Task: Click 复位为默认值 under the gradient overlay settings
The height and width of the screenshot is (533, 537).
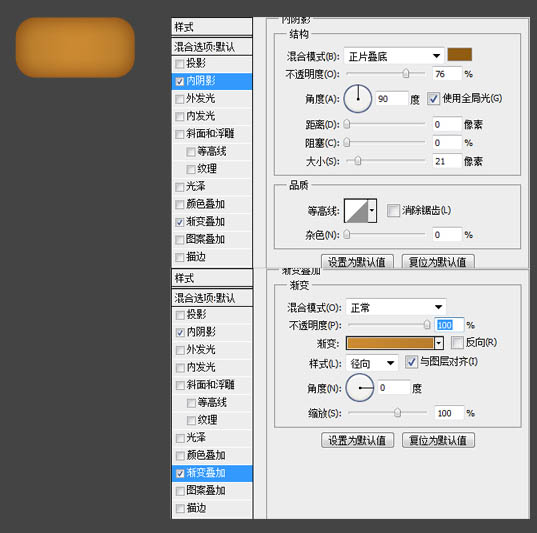Action: (438, 440)
